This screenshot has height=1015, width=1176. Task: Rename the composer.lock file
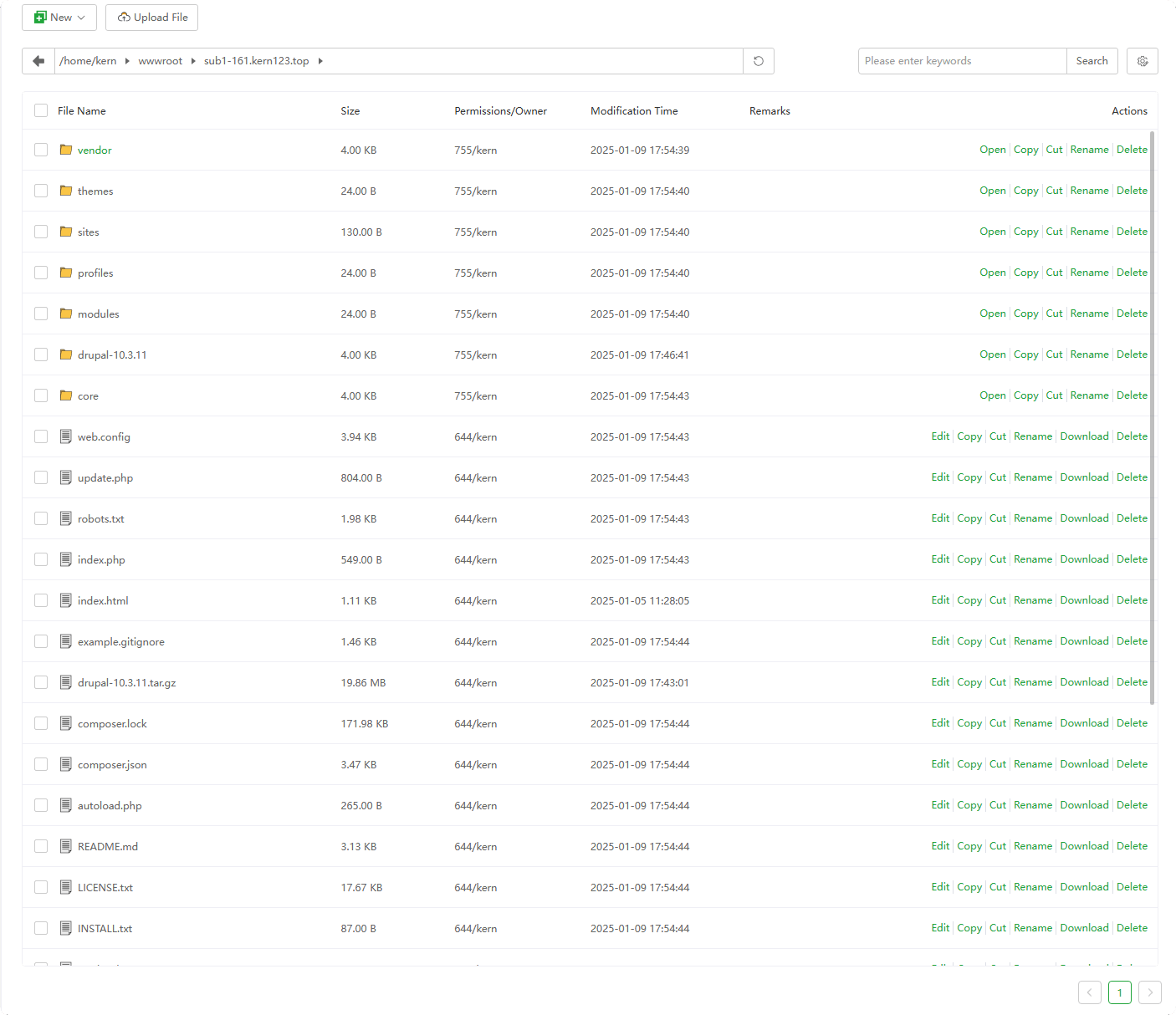tap(1033, 723)
